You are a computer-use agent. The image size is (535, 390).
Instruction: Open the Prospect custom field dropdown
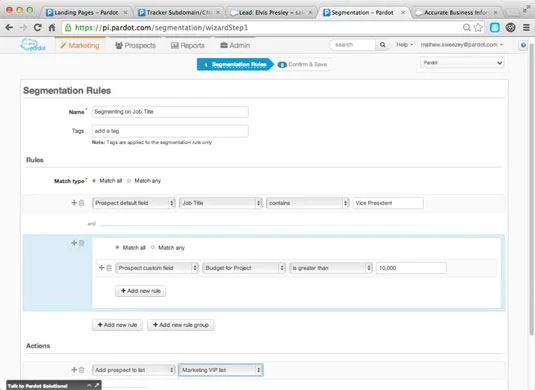(157, 268)
